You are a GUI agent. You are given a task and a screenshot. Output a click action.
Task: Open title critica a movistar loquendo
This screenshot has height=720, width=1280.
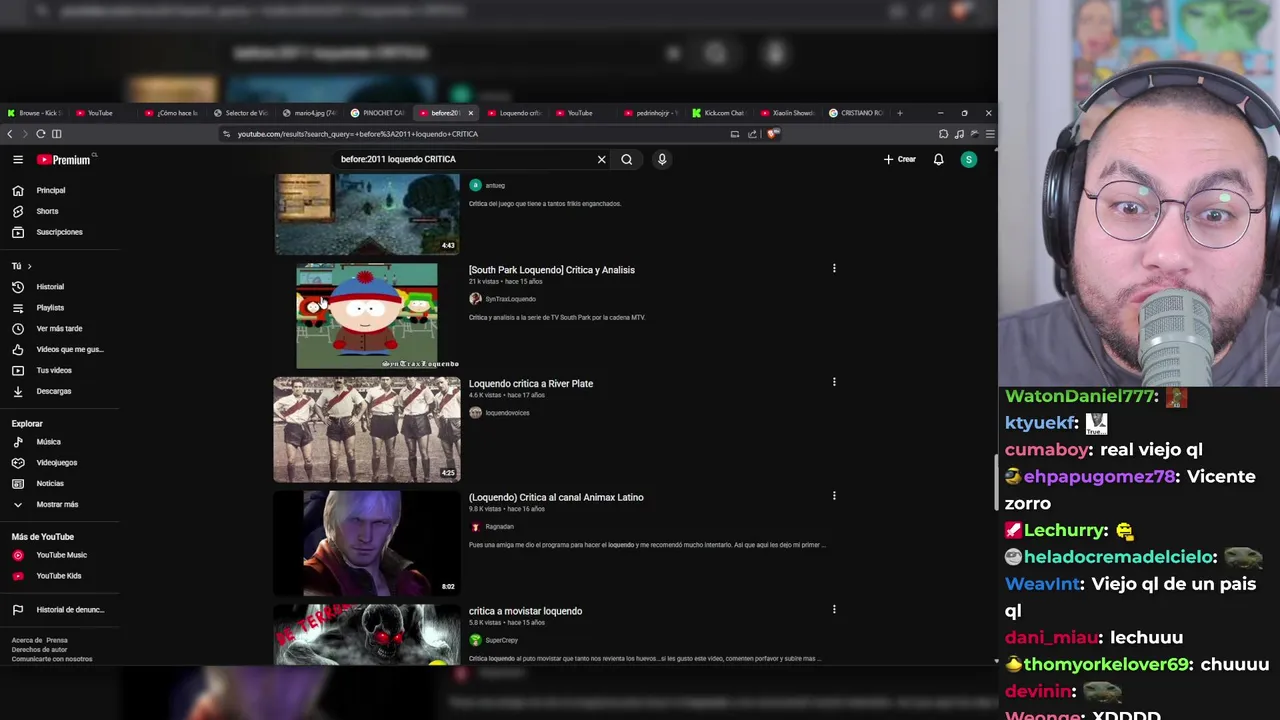(525, 611)
